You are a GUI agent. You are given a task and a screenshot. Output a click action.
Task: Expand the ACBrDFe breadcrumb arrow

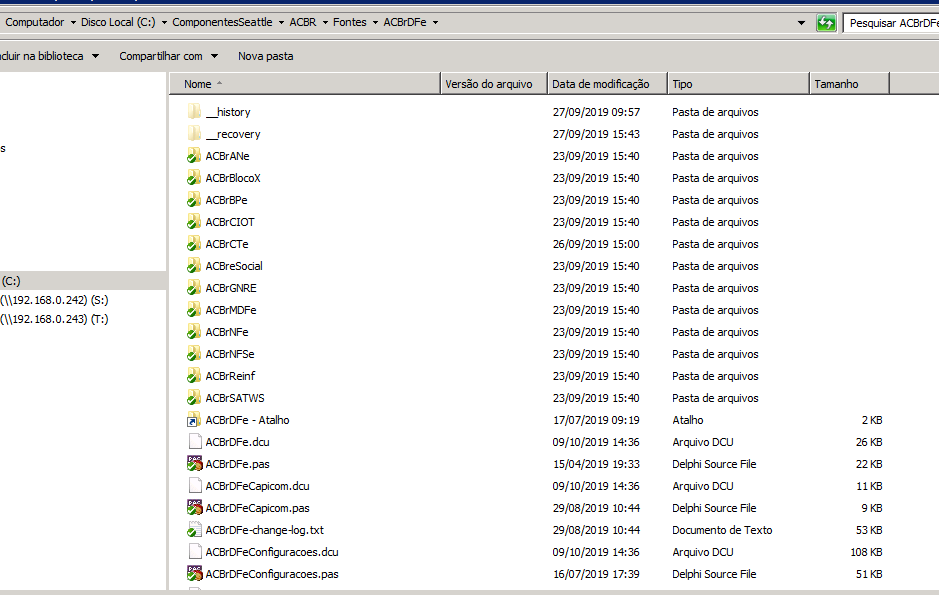[435, 23]
